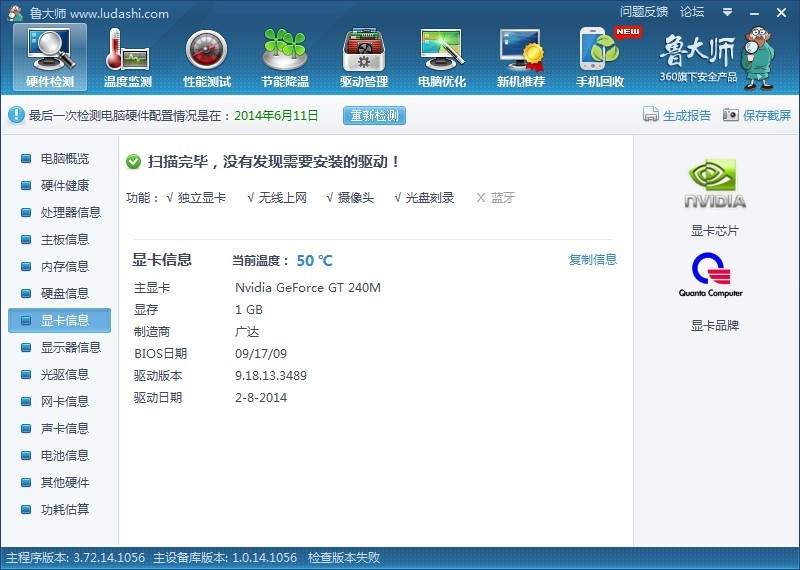Click the 保存截屏 camera icon

pyautogui.click(x=731, y=115)
